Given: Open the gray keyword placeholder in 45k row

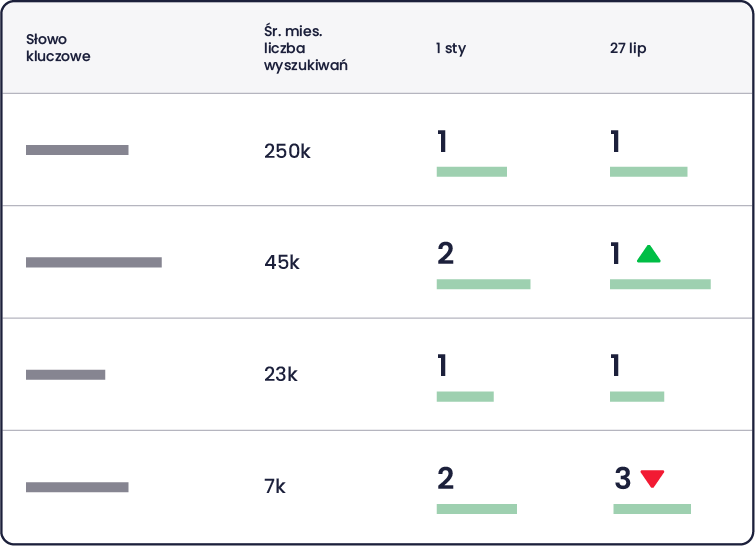Looking at the screenshot, I should coord(94,262).
